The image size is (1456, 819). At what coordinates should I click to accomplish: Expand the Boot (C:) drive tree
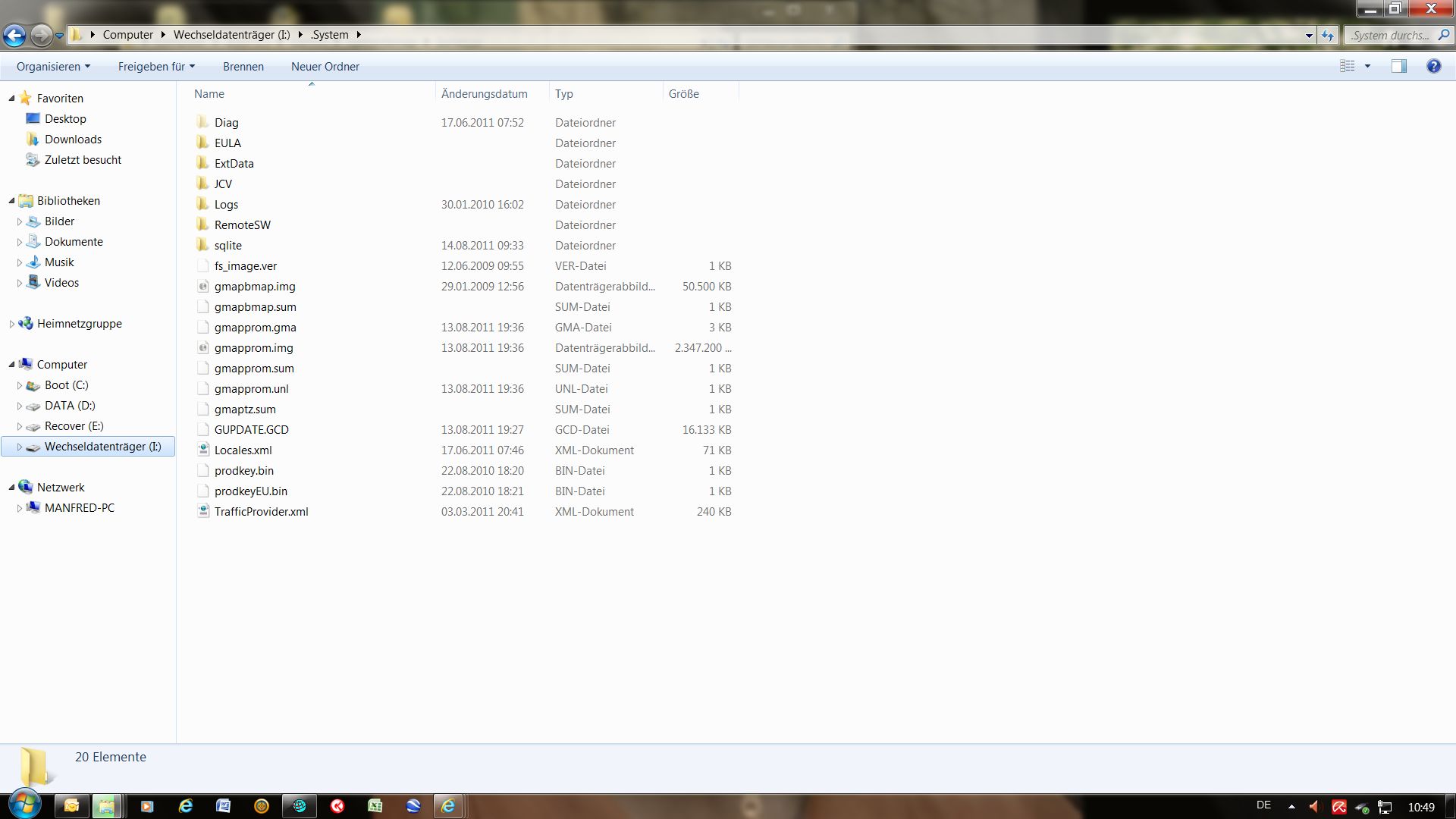click(20, 385)
